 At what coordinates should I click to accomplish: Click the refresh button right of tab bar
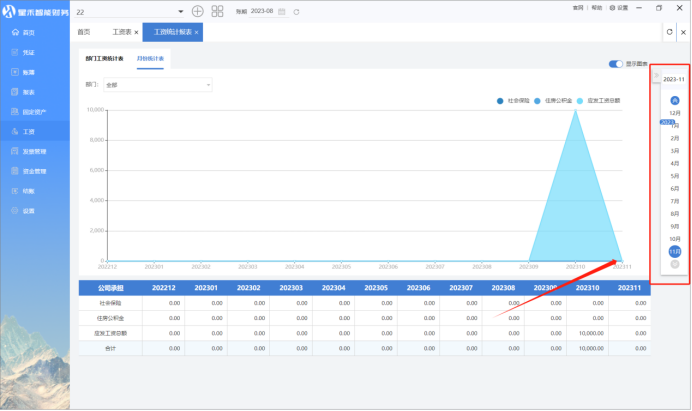point(669,32)
